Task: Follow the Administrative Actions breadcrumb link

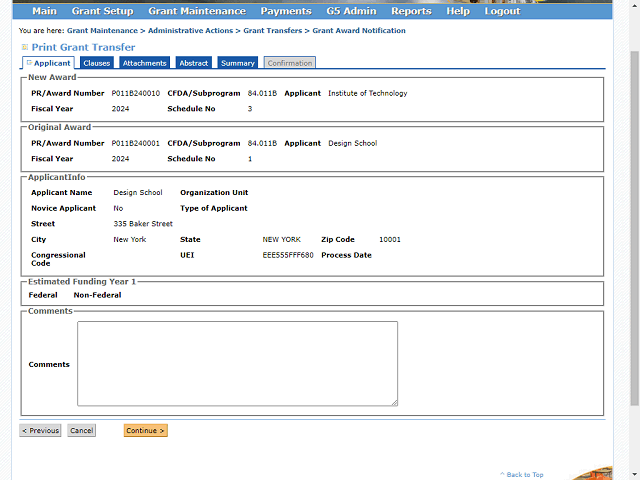Action: tap(190, 31)
